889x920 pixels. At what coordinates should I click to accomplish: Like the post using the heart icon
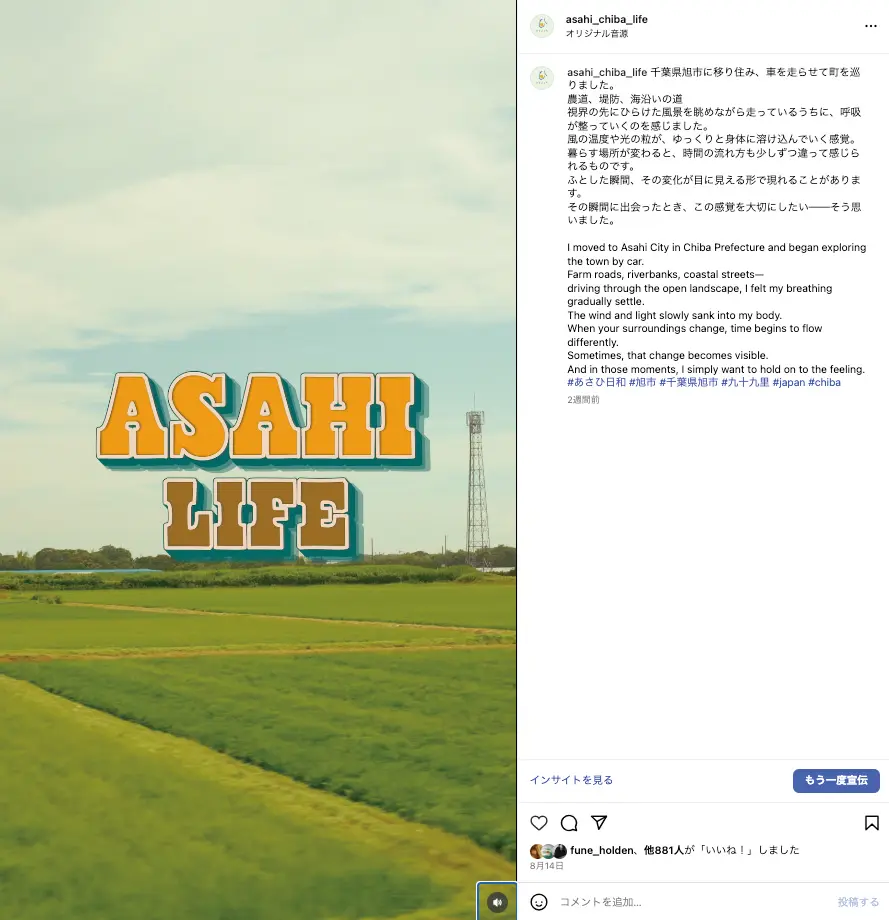click(539, 822)
